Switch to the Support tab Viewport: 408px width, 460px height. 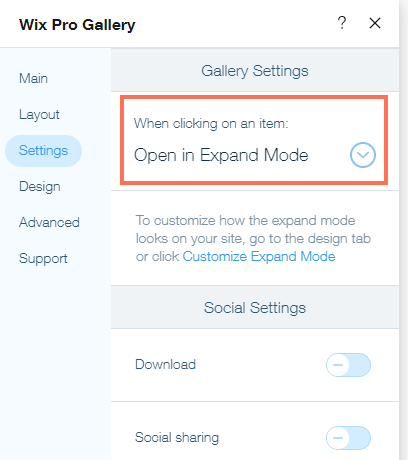point(43,259)
